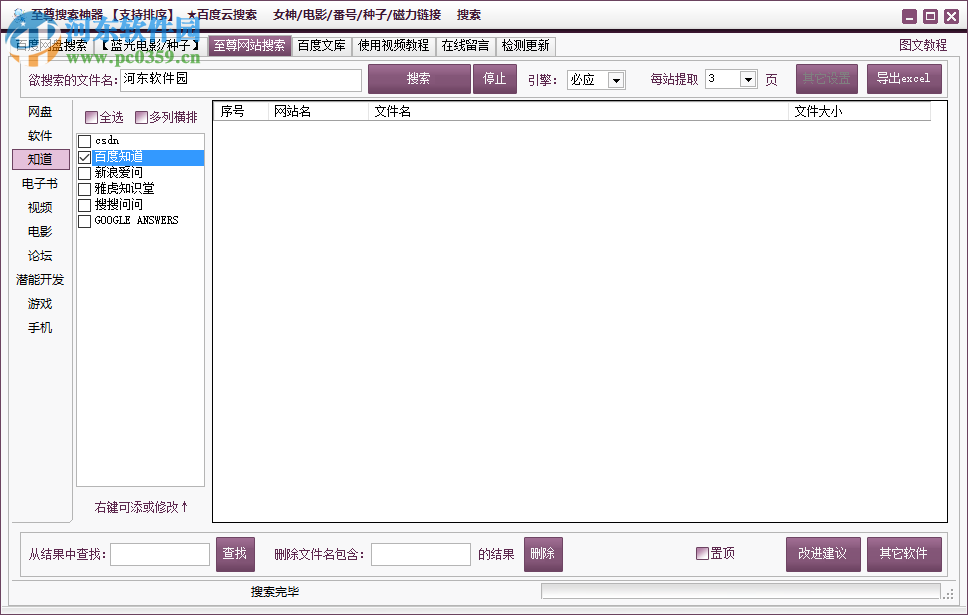
Task: Switch to 百度网盘搜索 tab
Action: pos(51,46)
